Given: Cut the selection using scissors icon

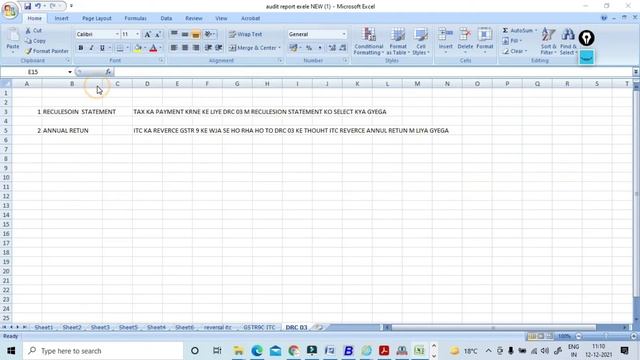Looking at the screenshot, I should (x=33, y=31).
